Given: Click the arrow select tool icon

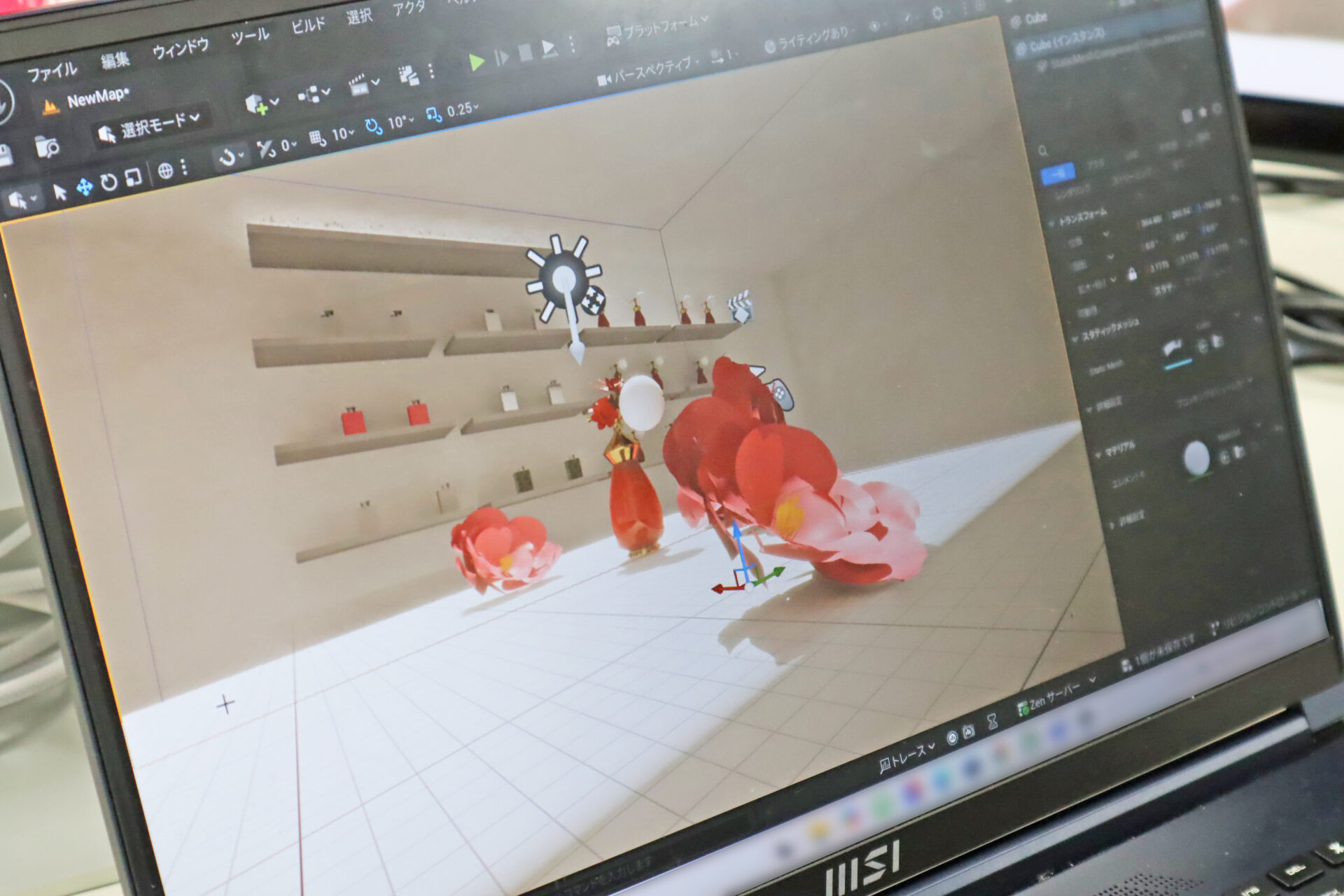Looking at the screenshot, I should 59,192.
